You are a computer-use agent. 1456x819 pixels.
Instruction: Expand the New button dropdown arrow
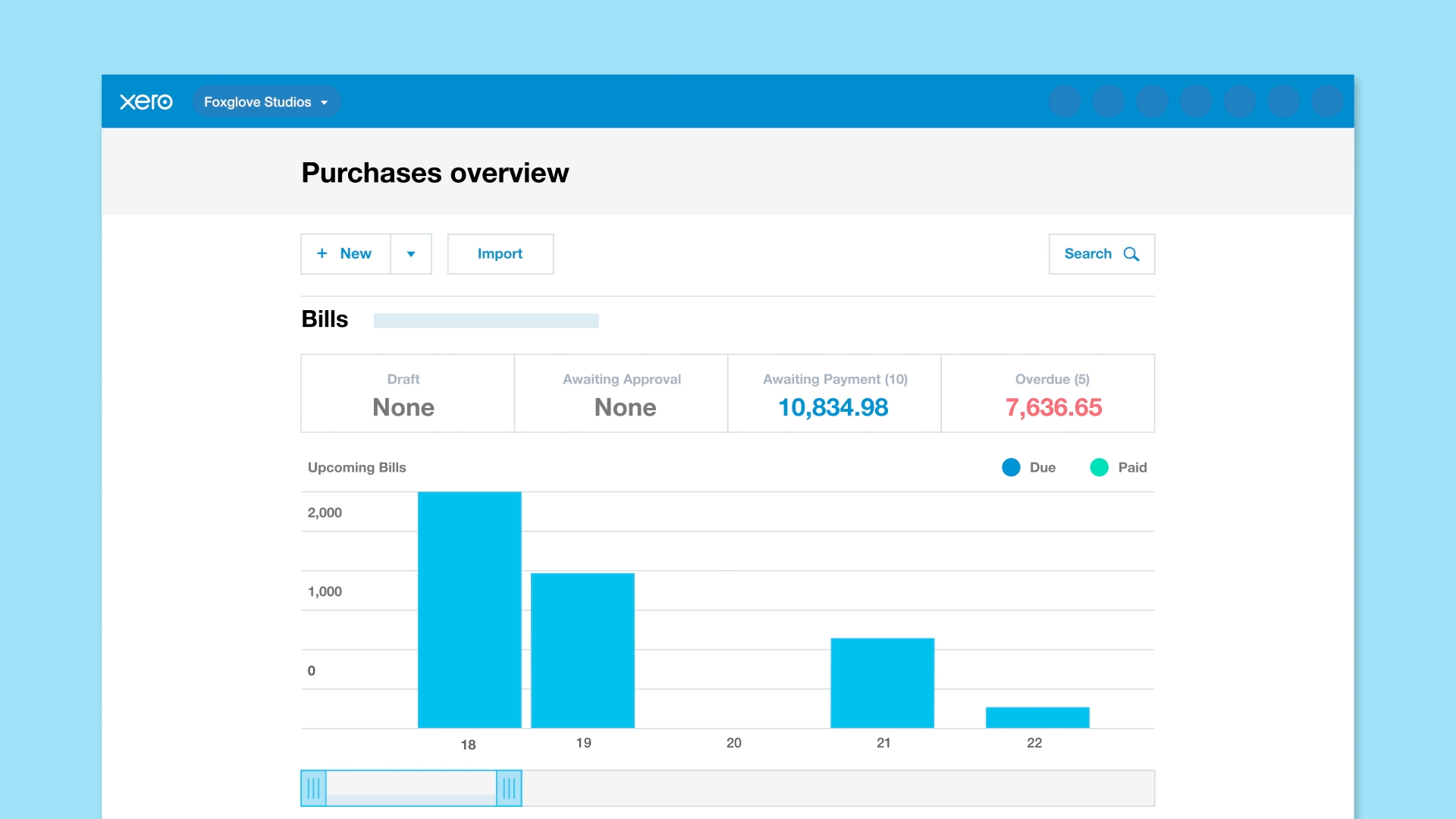click(411, 254)
